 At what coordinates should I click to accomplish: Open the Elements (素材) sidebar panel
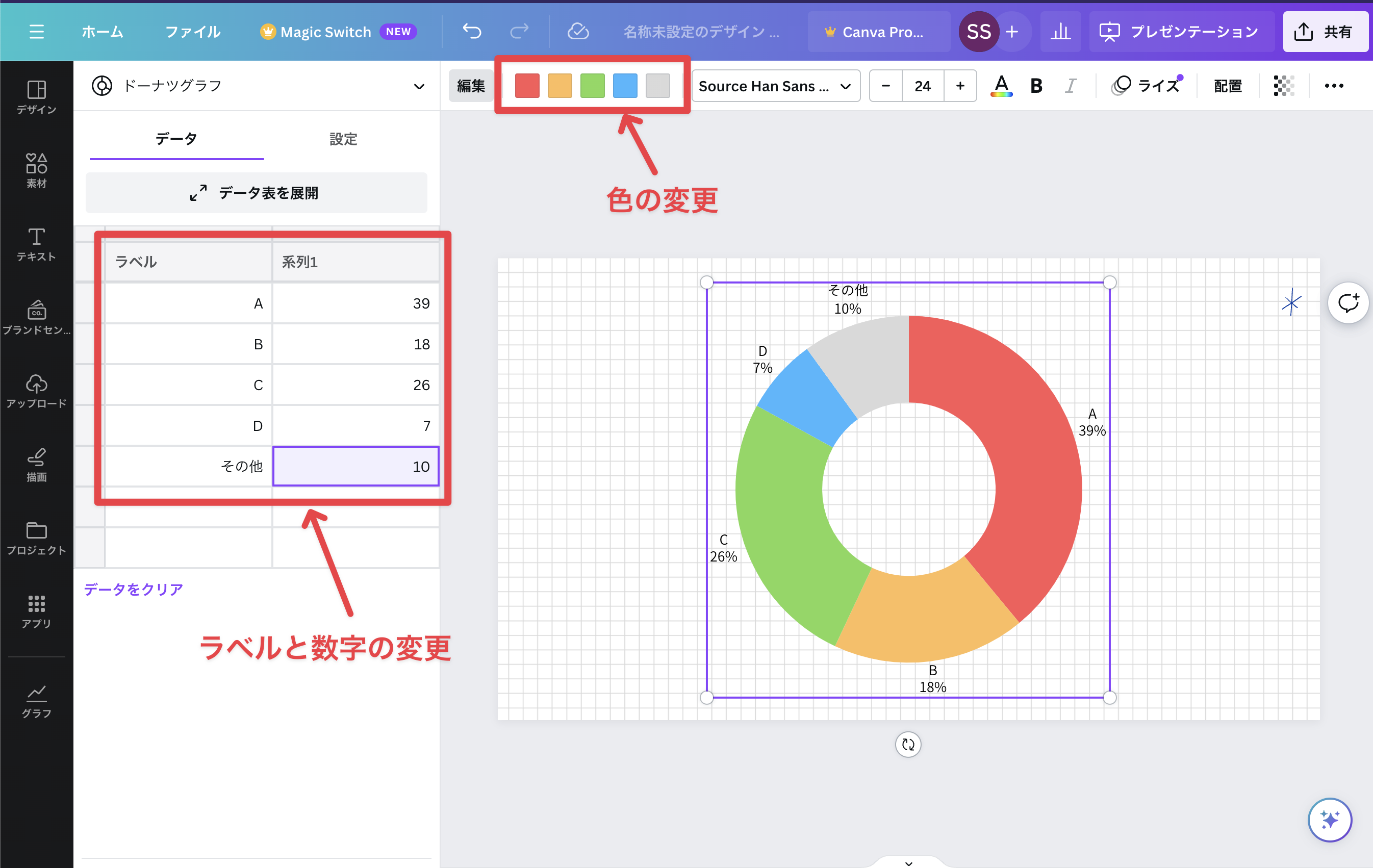pos(37,170)
